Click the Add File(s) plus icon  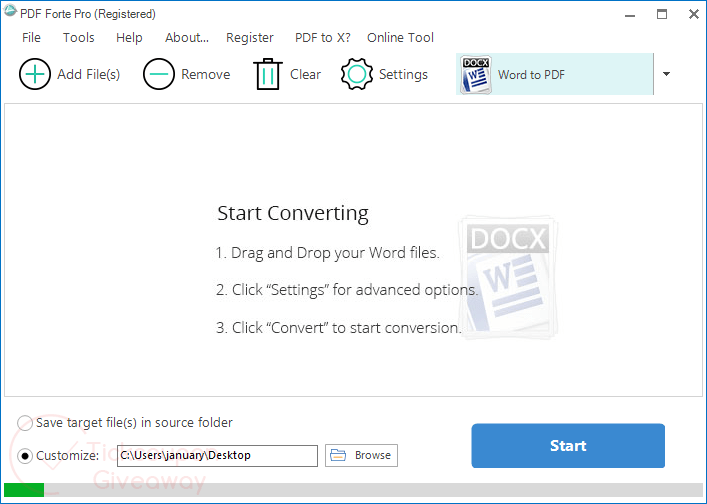tap(35, 74)
